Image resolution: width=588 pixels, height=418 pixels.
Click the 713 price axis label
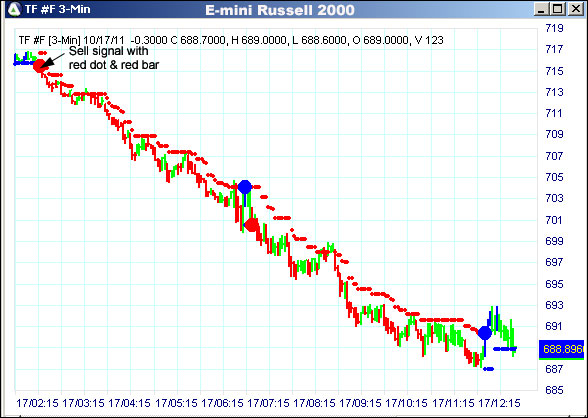554,92
